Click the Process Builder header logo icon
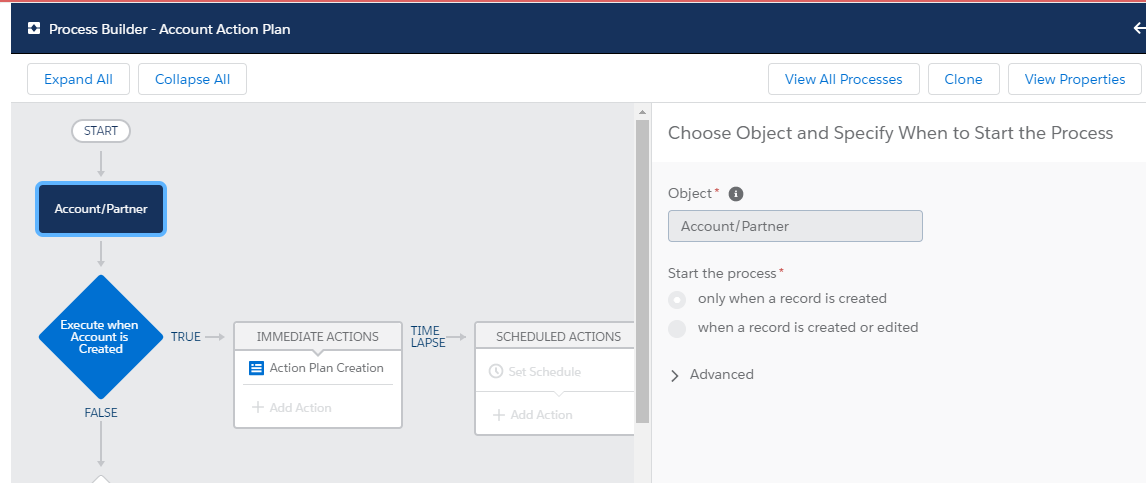Image resolution: width=1146 pixels, height=483 pixels. click(34, 28)
